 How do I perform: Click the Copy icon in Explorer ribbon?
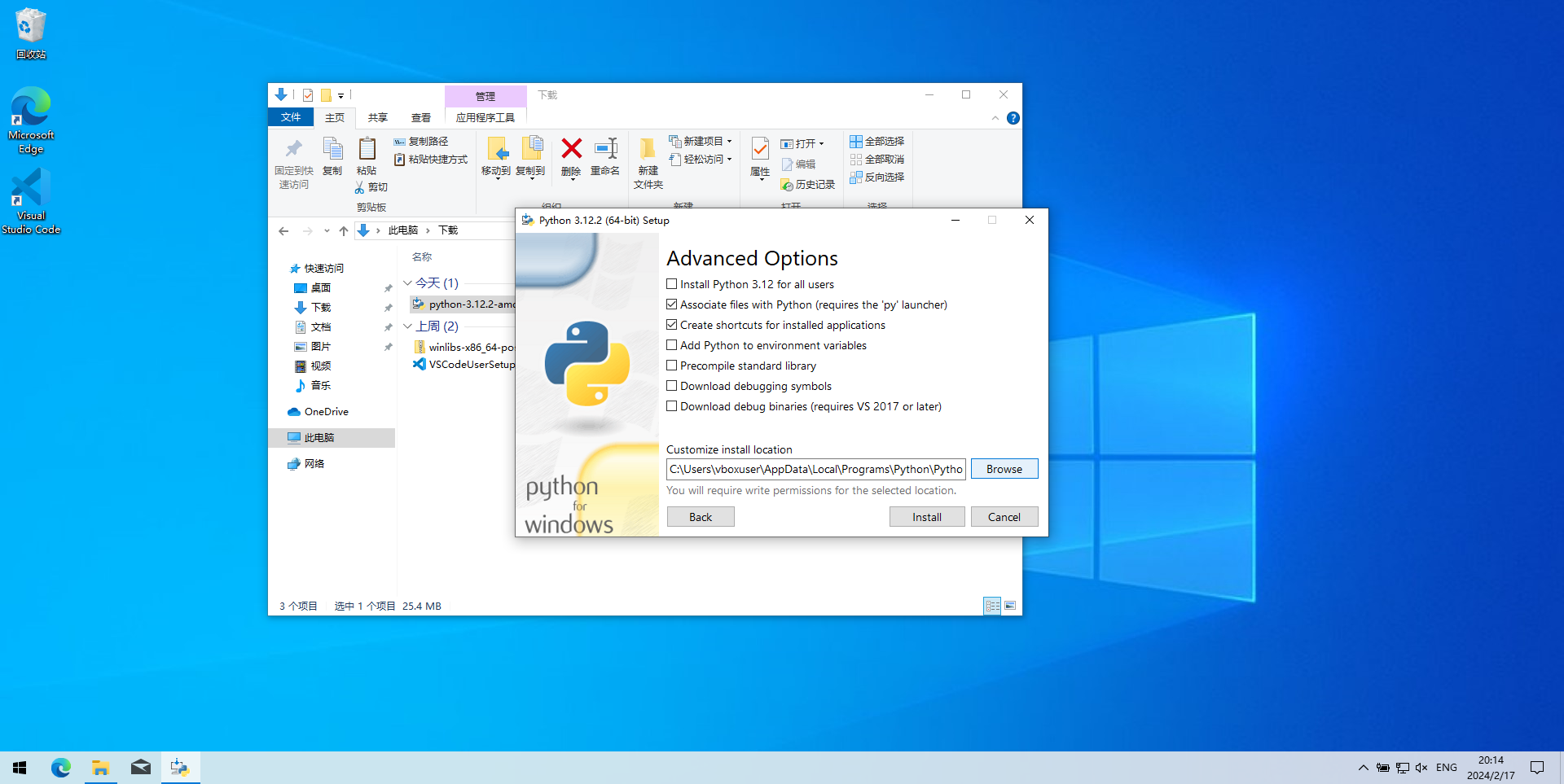coord(332,148)
